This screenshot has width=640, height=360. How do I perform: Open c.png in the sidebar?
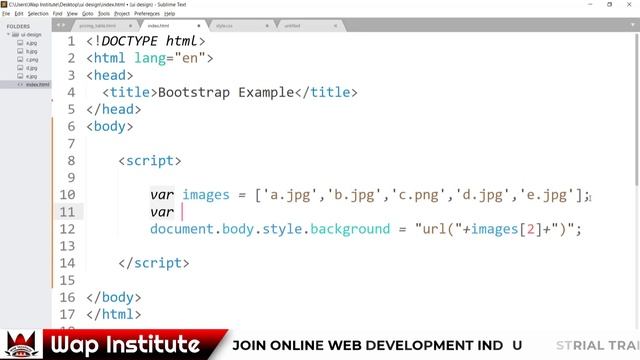tap(32, 60)
